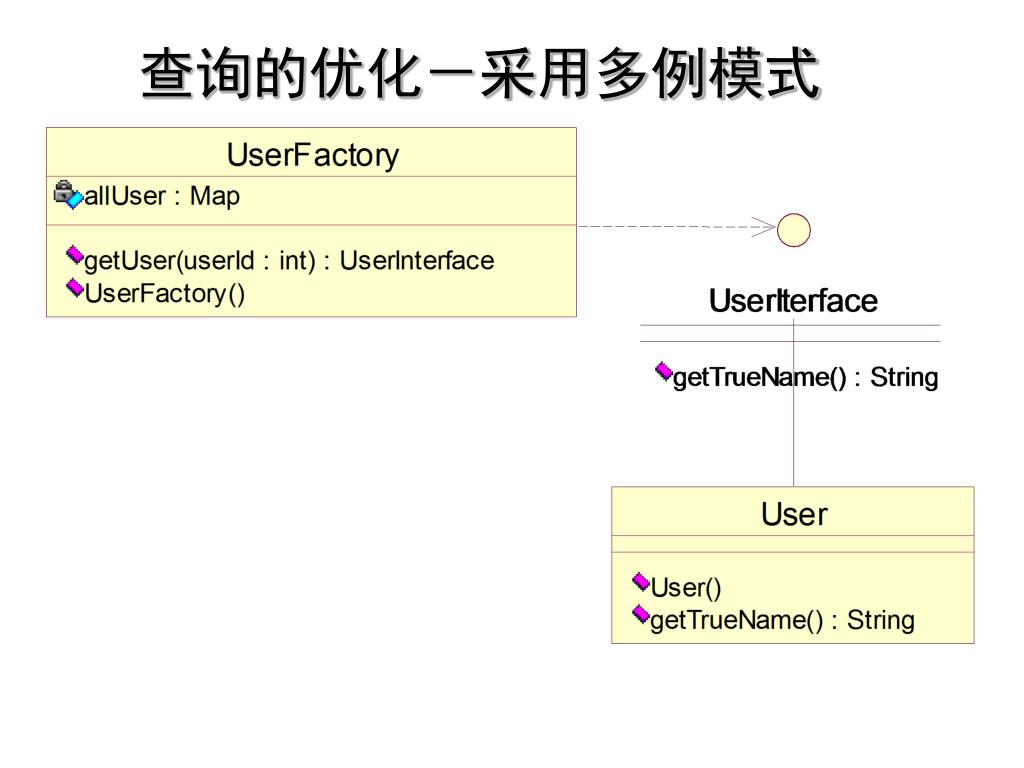Image resolution: width=1024 pixels, height=768 pixels.
Task: Select the User class title
Action: coord(793,514)
